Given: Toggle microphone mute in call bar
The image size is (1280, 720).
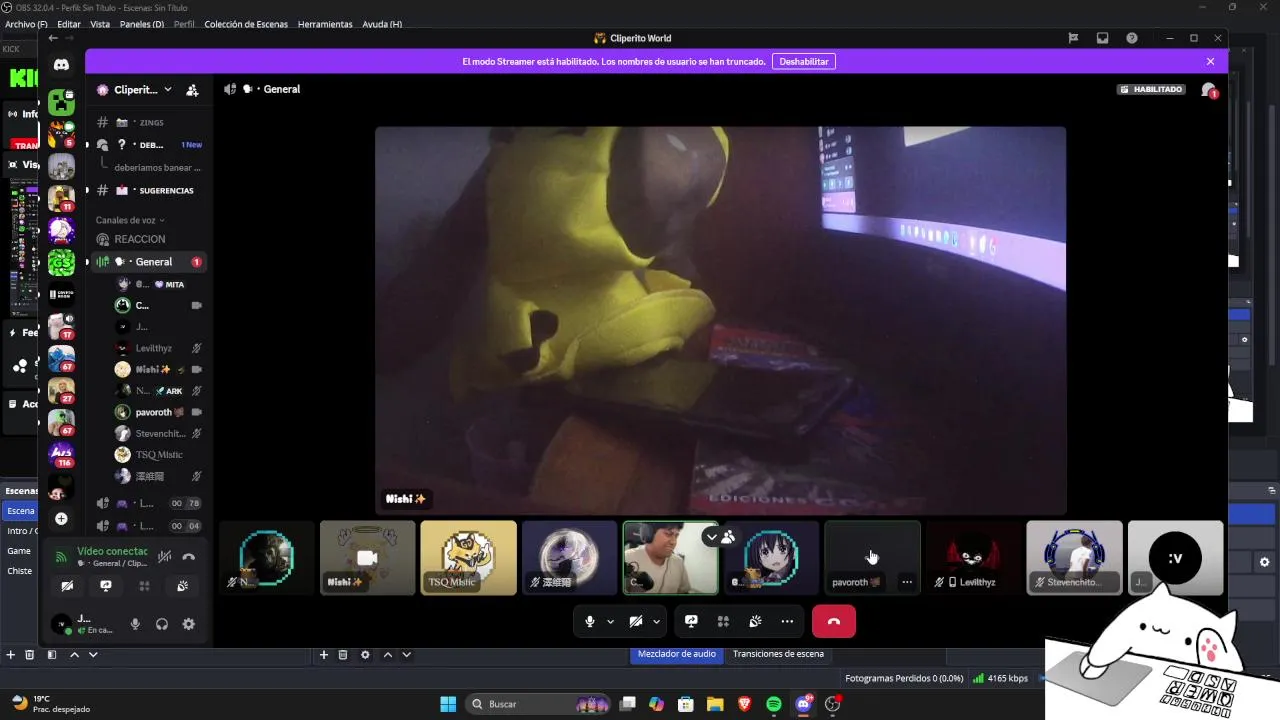Looking at the screenshot, I should coord(590,621).
